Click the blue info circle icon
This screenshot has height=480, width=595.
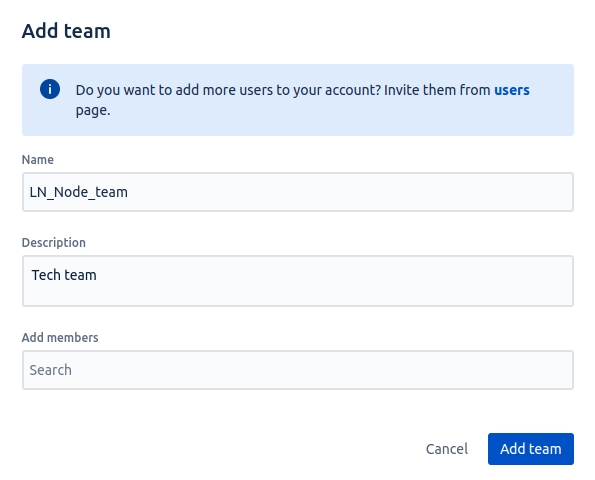coord(50,90)
